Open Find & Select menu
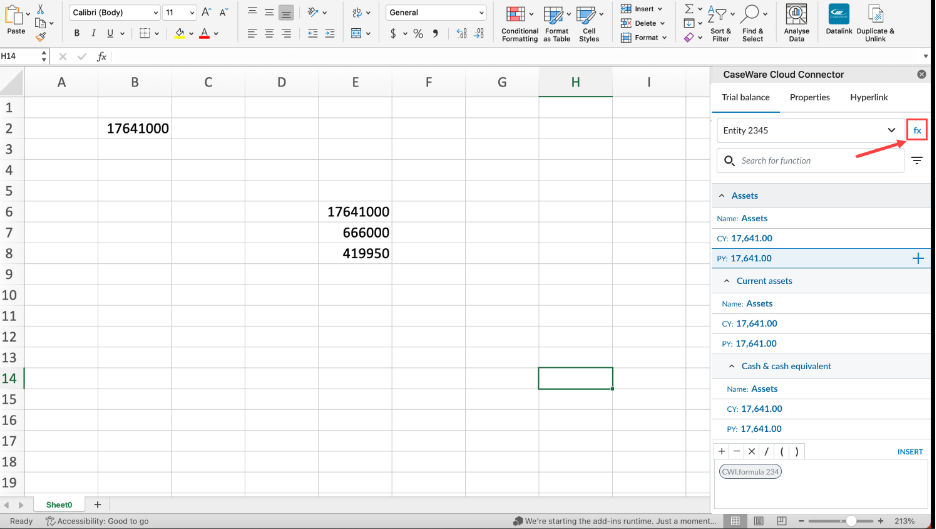 coord(753,24)
